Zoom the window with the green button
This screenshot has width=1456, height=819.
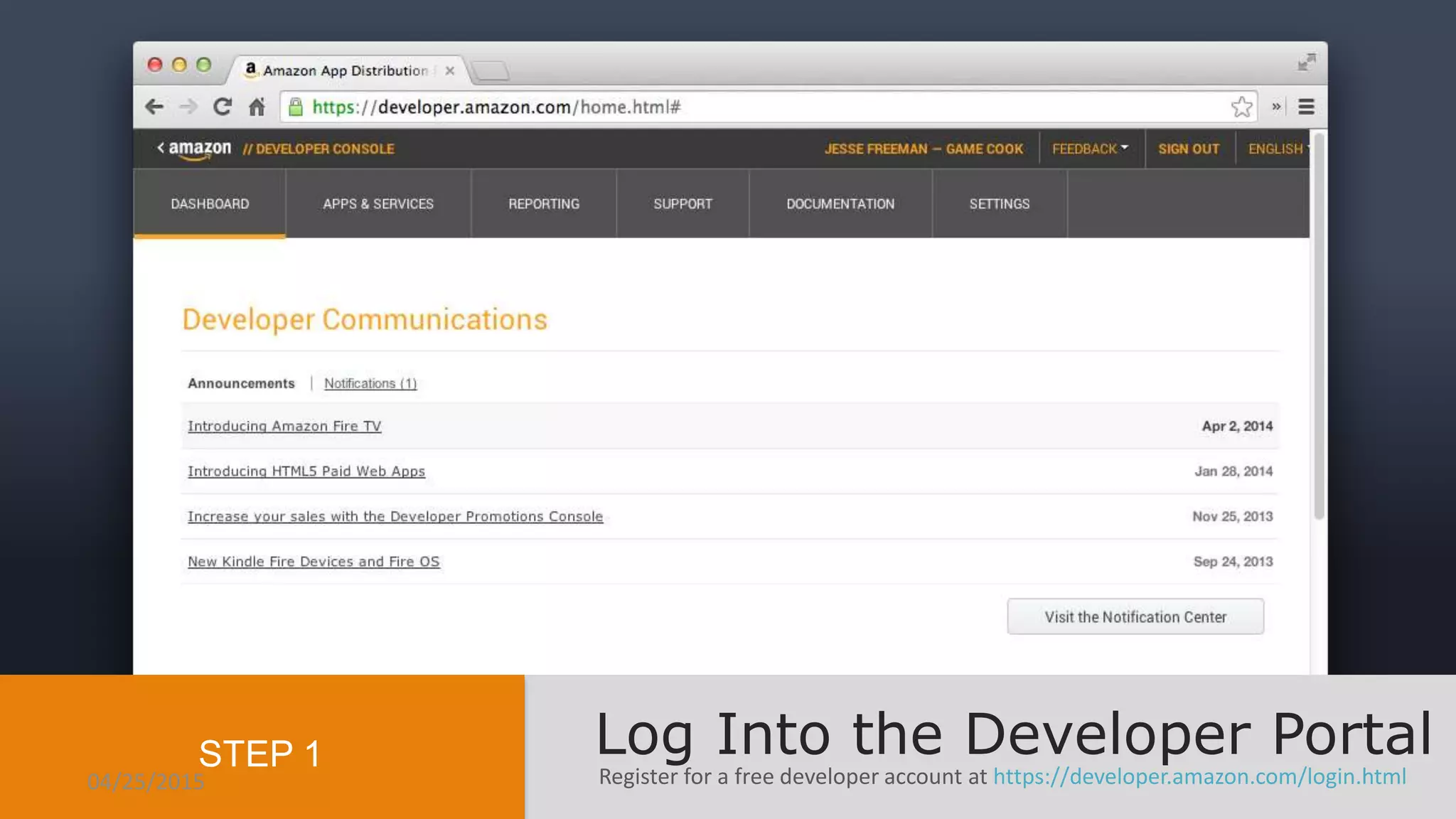click(204, 65)
